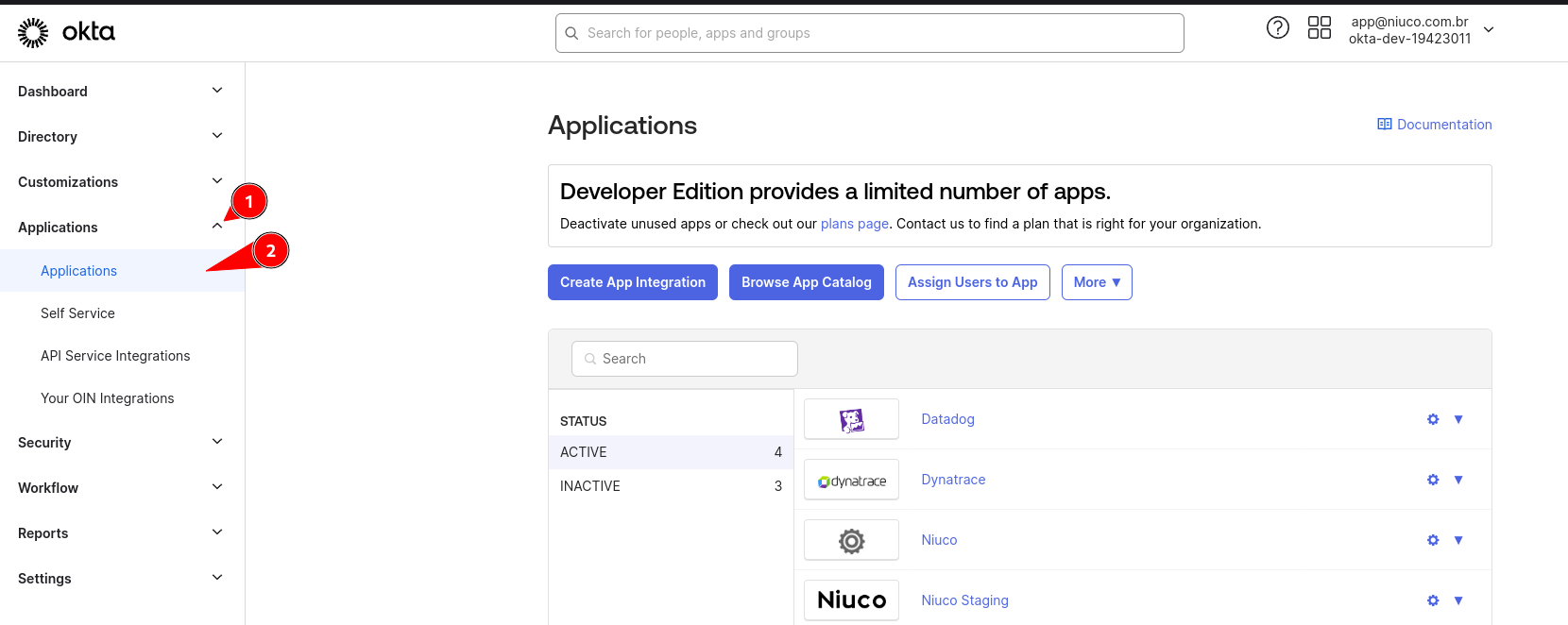
Task: Click the okta-dev-19423011 org name
Action: pyautogui.click(x=1409, y=39)
